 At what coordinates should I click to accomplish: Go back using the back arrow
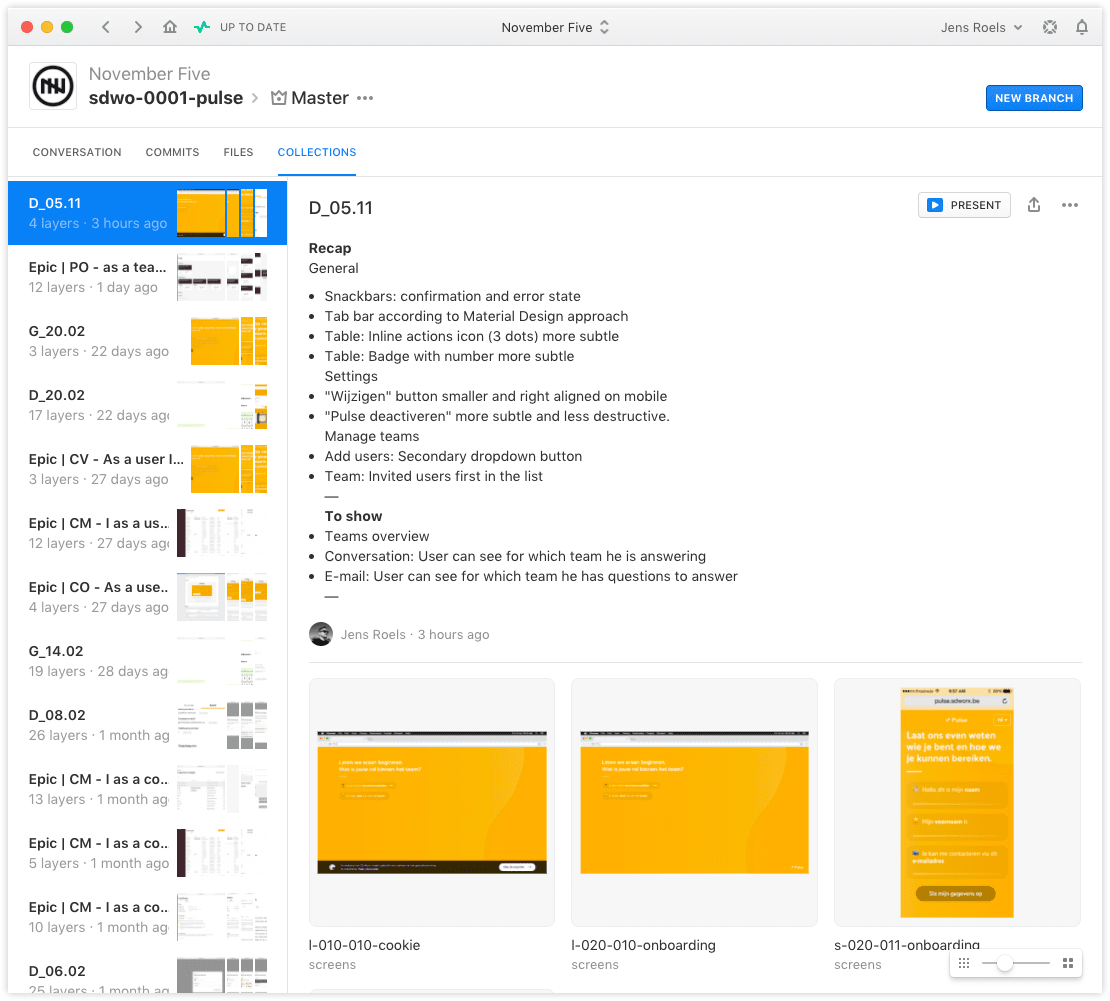(106, 27)
